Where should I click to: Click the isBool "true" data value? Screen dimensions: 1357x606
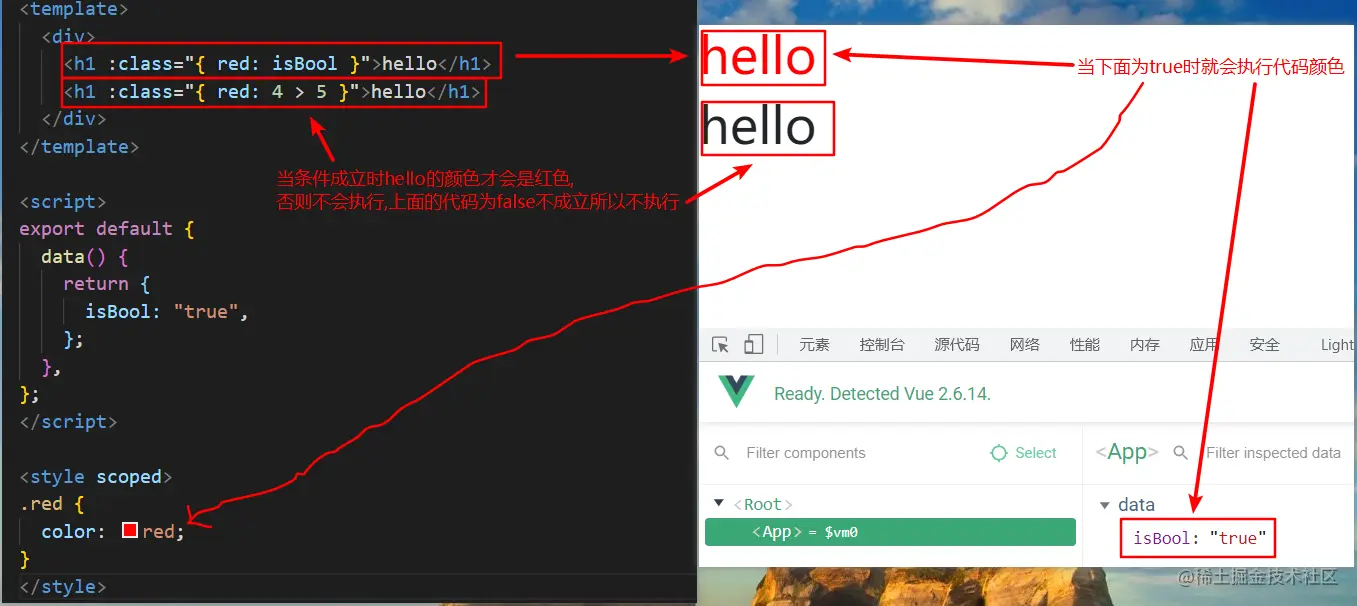(1238, 538)
